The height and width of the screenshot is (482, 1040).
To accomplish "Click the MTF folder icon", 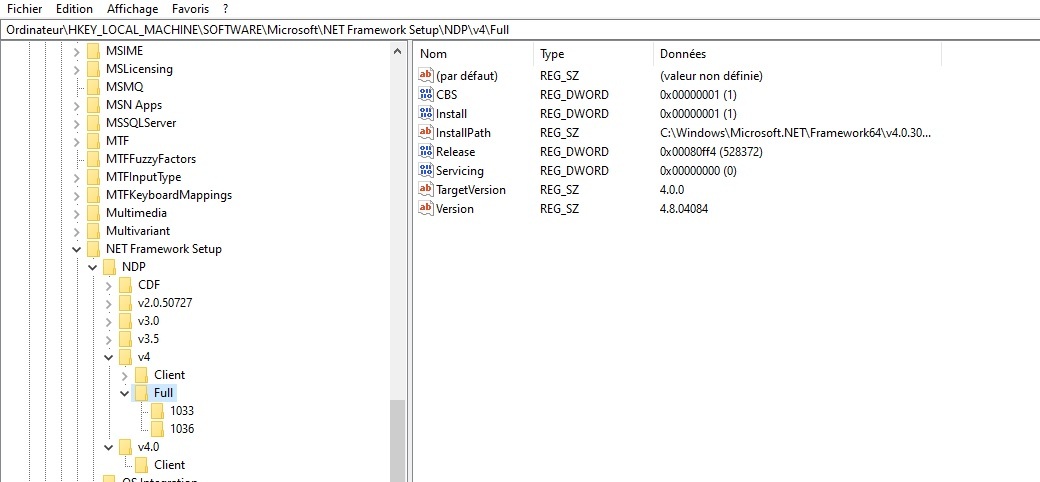I will (x=94, y=141).
